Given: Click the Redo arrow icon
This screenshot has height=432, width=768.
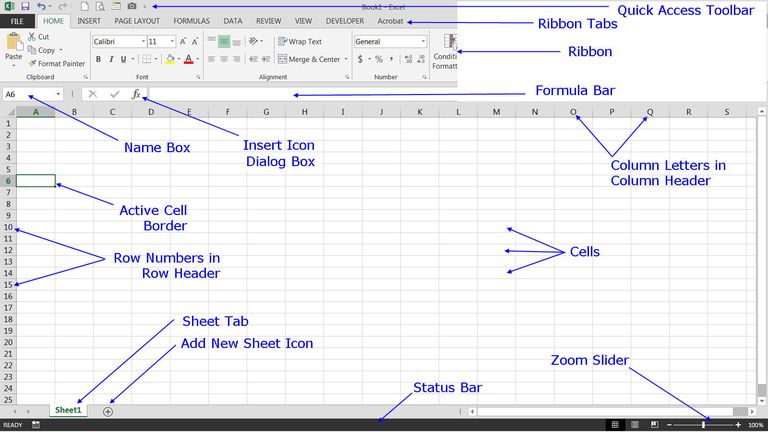Looking at the screenshot, I should pos(62,6).
